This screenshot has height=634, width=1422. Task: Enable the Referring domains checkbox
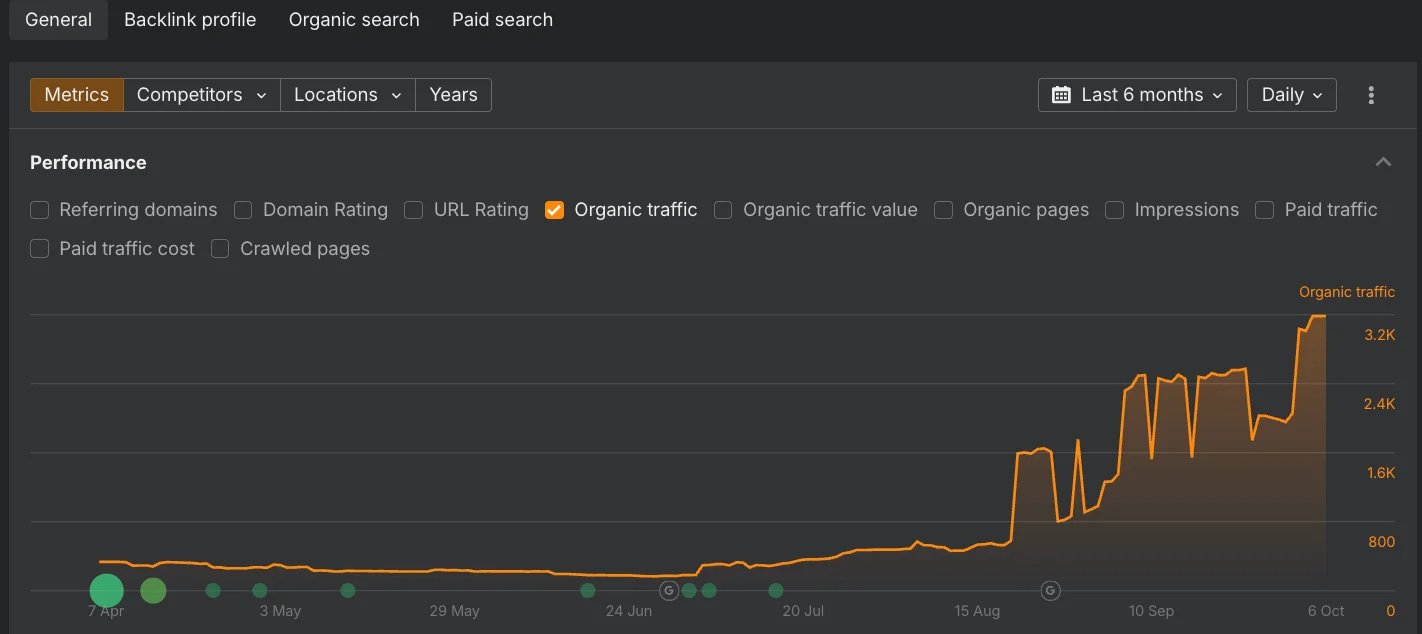pyautogui.click(x=40, y=210)
